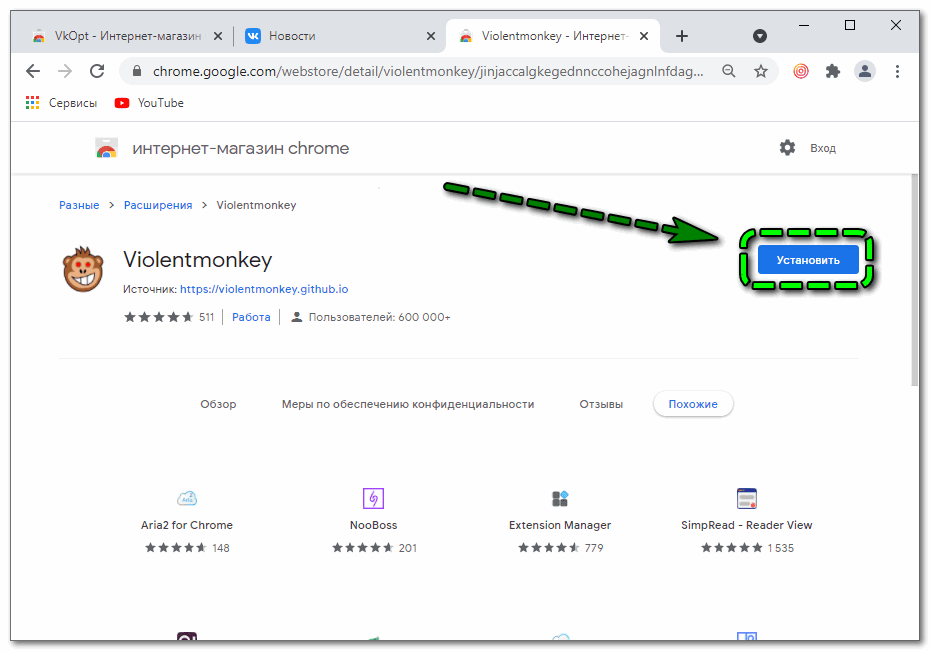931x652 pixels.
Task: Go to Расширения breadcrumb link
Action: (158, 205)
